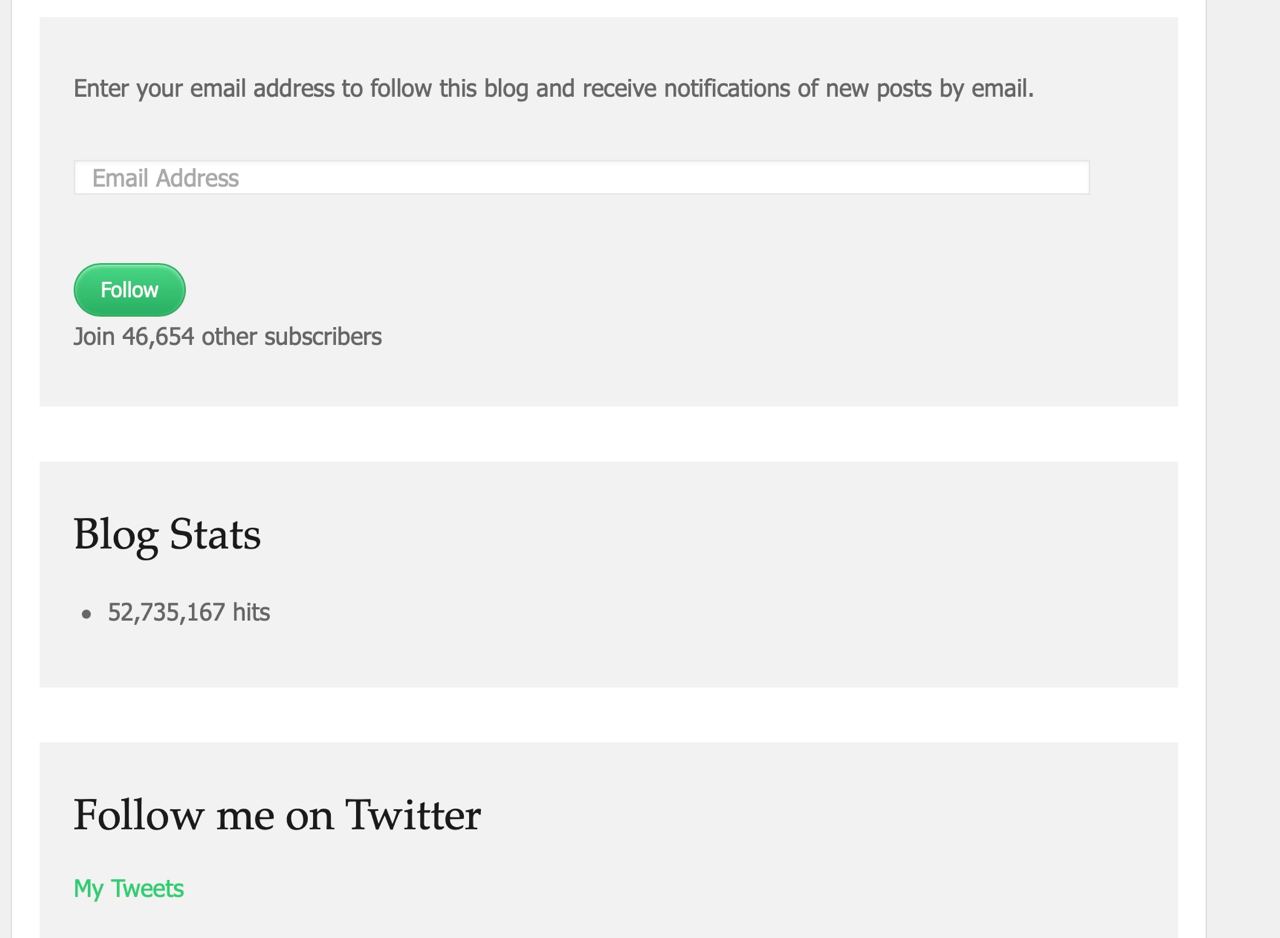Click the word Stats in the heading
Image resolution: width=1280 pixels, height=938 pixels.
(214, 534)
